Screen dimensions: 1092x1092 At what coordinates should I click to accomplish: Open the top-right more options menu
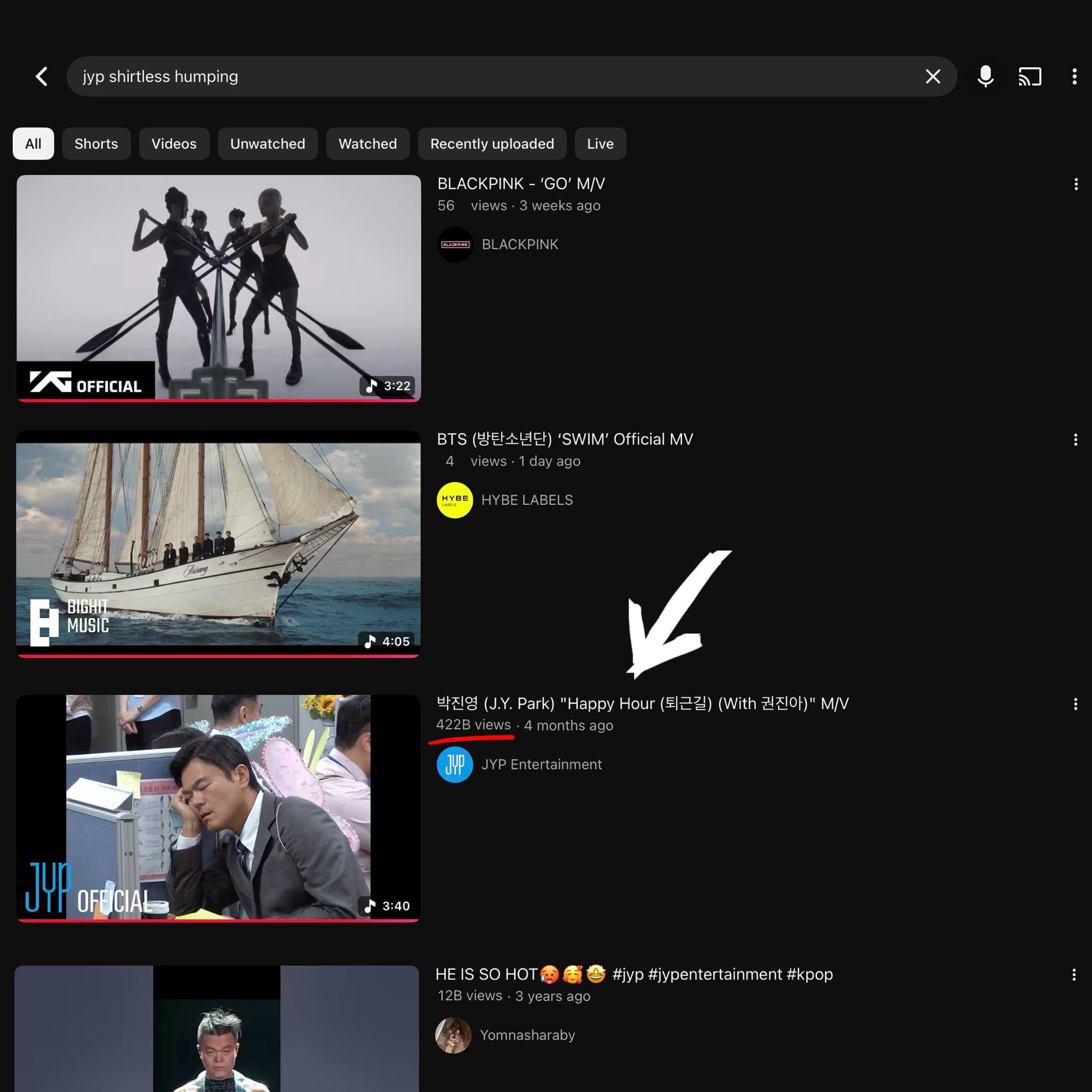pos(1074,76)
